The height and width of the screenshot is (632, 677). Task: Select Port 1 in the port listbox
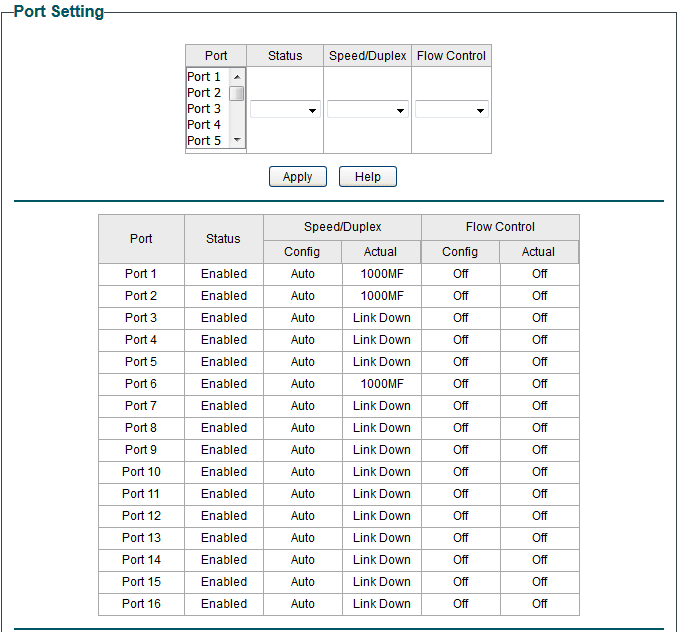coord(208,77)
